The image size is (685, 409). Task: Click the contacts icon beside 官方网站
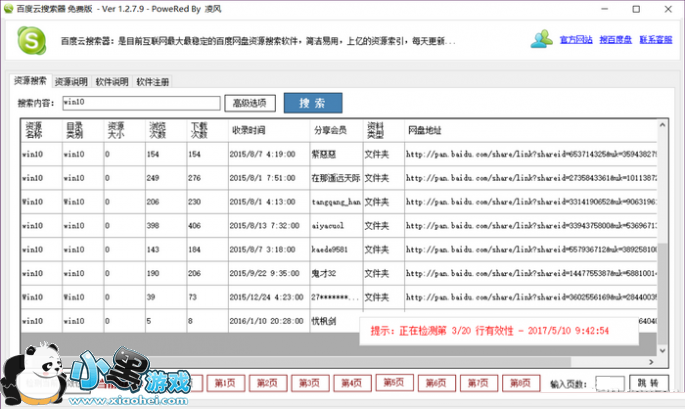click(542, 40)
